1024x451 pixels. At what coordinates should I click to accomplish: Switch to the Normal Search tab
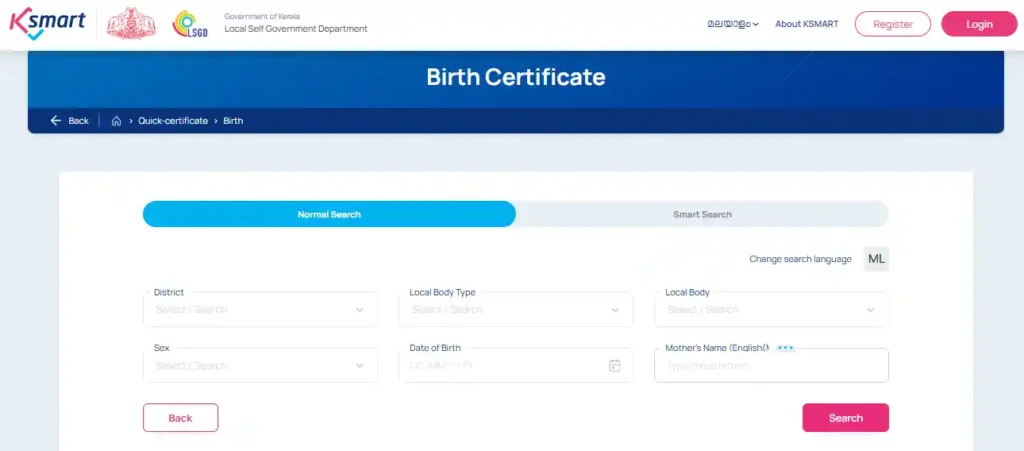pos(329,214)
